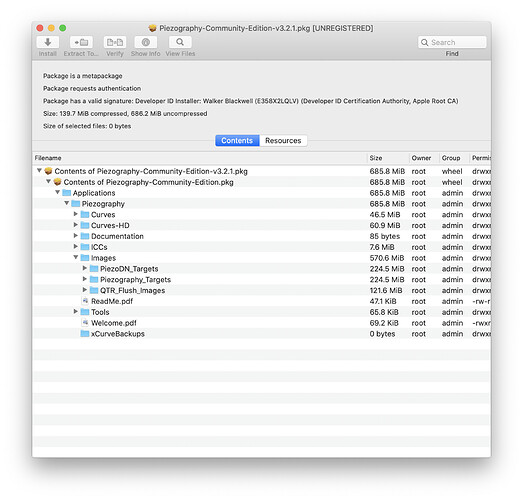The height and width of the screenshot is (500, 523).
Task: Collapse the Images folder
Action: (x=76, y=257)
